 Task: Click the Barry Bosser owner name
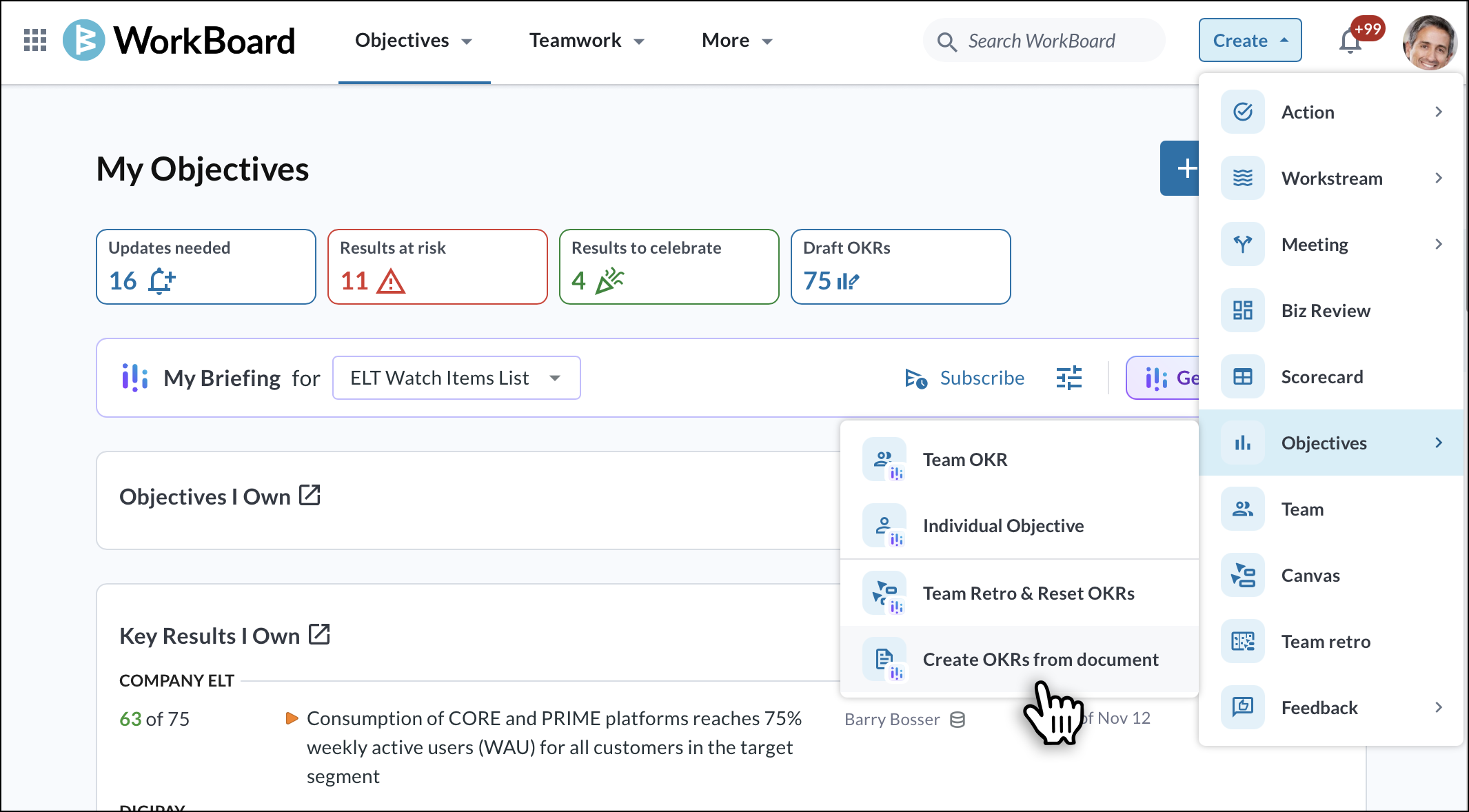892,720
